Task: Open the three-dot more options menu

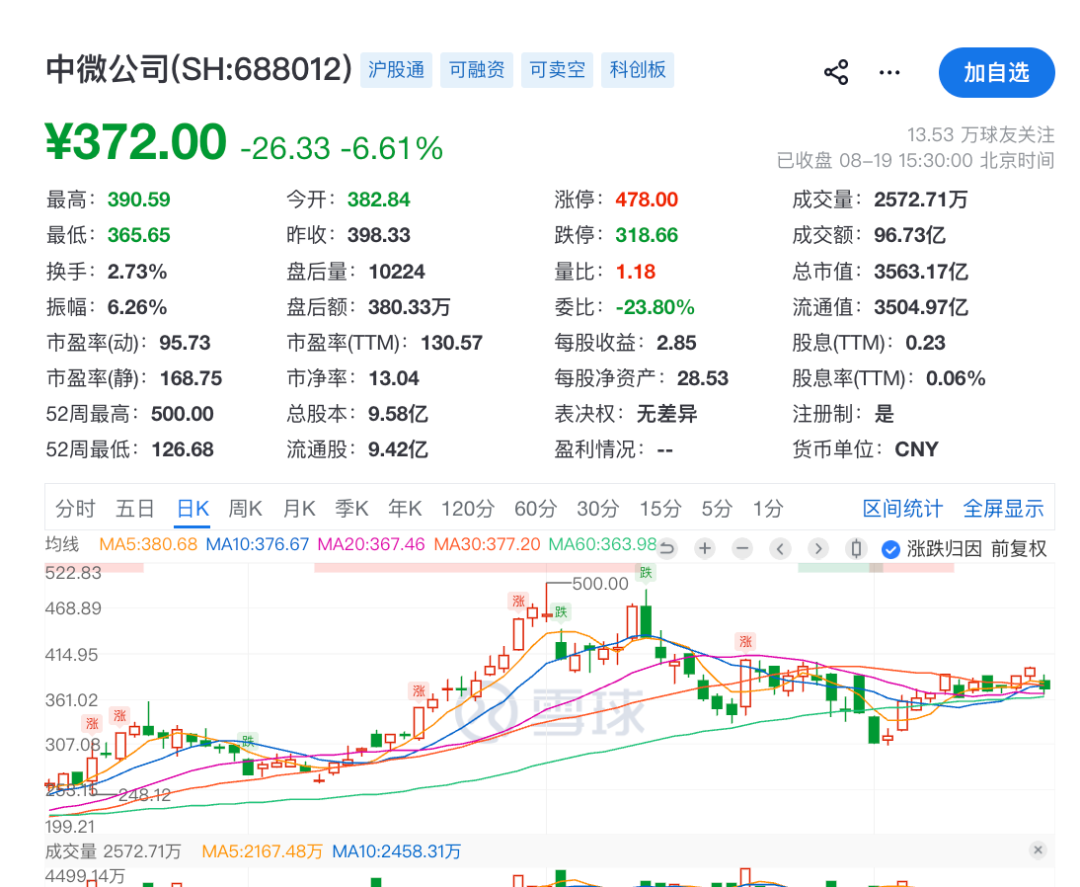Action: point(889,72)
